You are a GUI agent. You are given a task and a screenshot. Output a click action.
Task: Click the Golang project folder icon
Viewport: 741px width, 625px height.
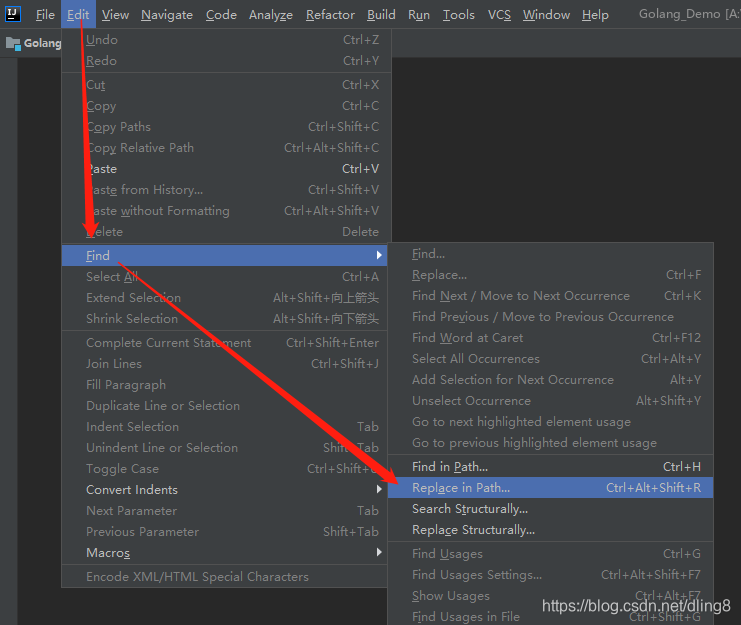pyautogui.click(x=13, y=43)
